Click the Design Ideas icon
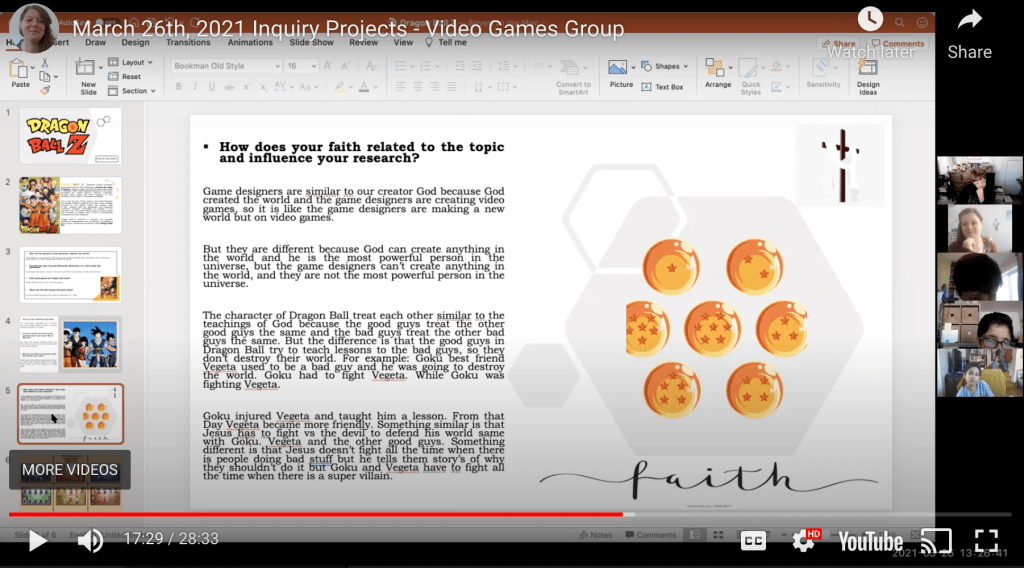The image size is (1024, 568). pyautogui.click(x=868, y=74)
